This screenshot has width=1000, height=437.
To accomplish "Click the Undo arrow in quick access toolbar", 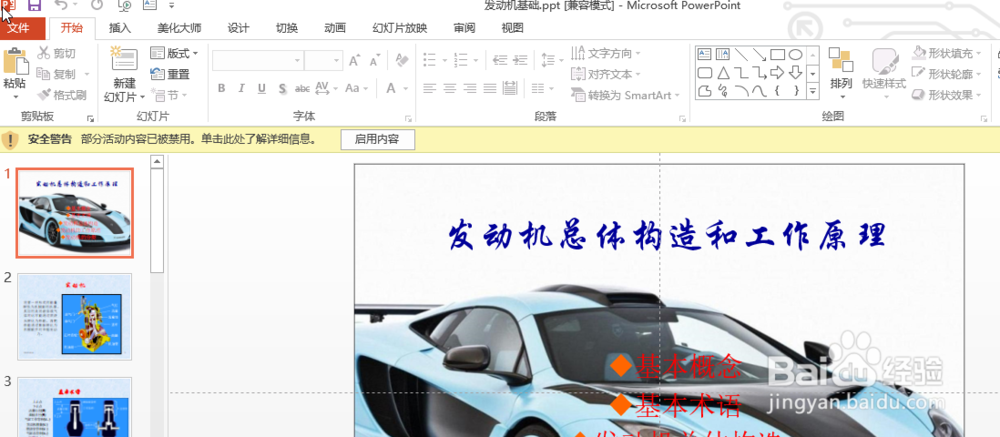I will [x=61, y=6].
